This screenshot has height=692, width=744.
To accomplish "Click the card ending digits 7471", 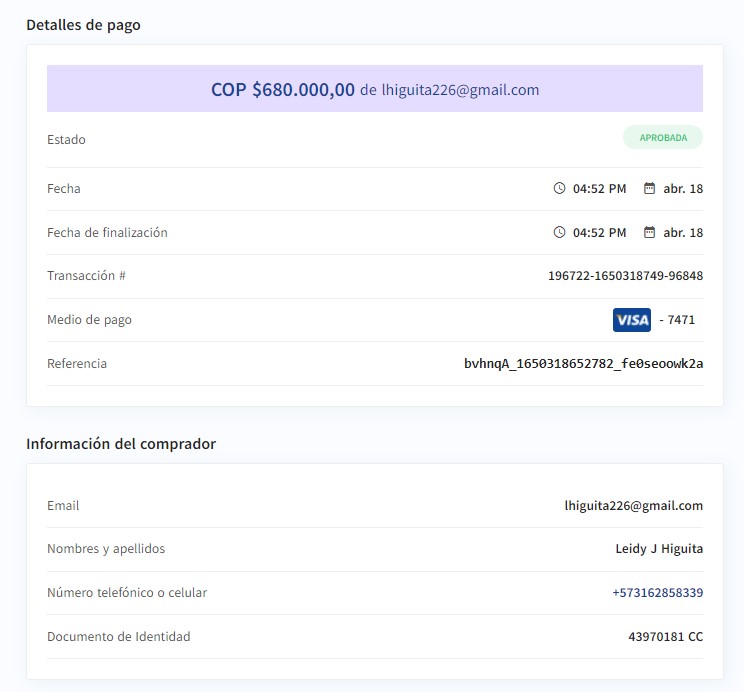I will [680, 320].
